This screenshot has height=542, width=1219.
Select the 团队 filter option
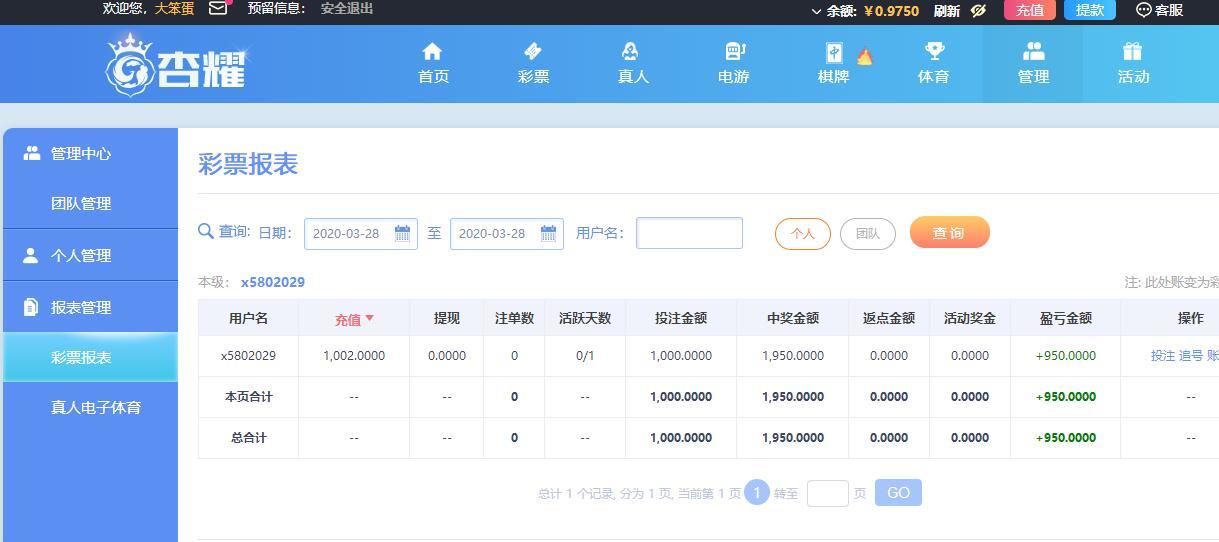pos(868,234)
